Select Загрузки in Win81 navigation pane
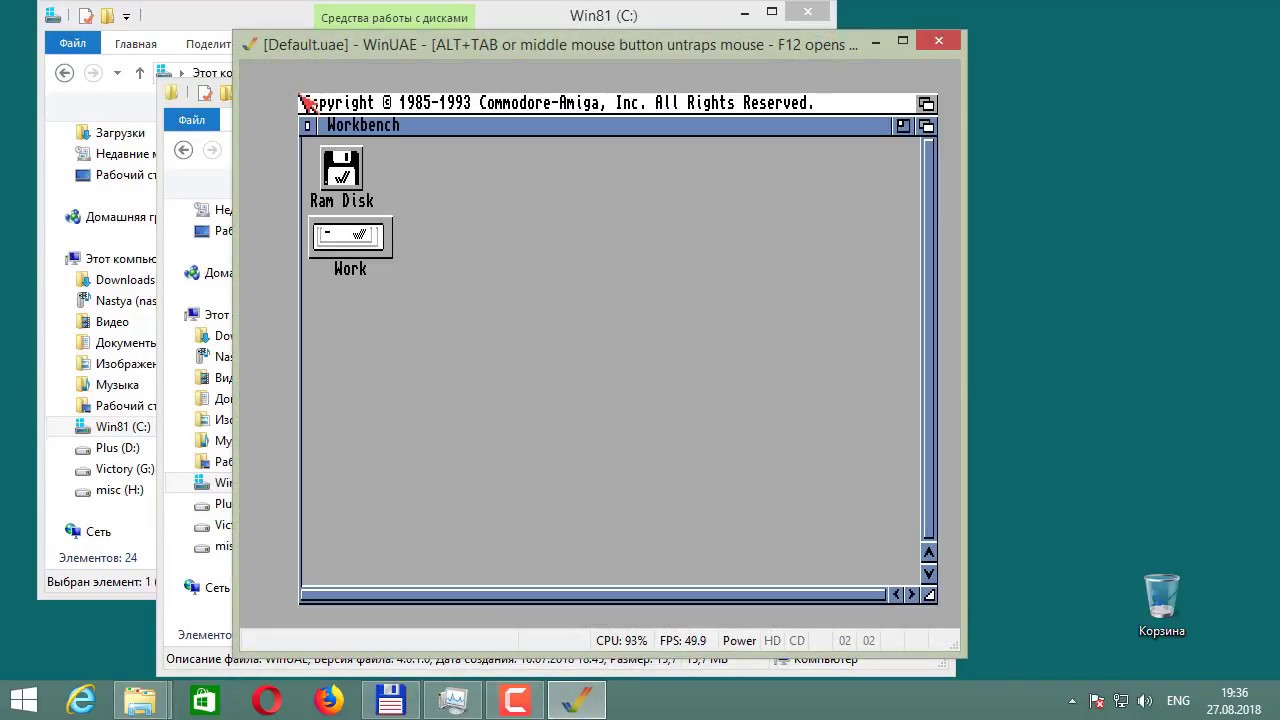The height and width of the screenshot is (720, 1280). point(120,133)
